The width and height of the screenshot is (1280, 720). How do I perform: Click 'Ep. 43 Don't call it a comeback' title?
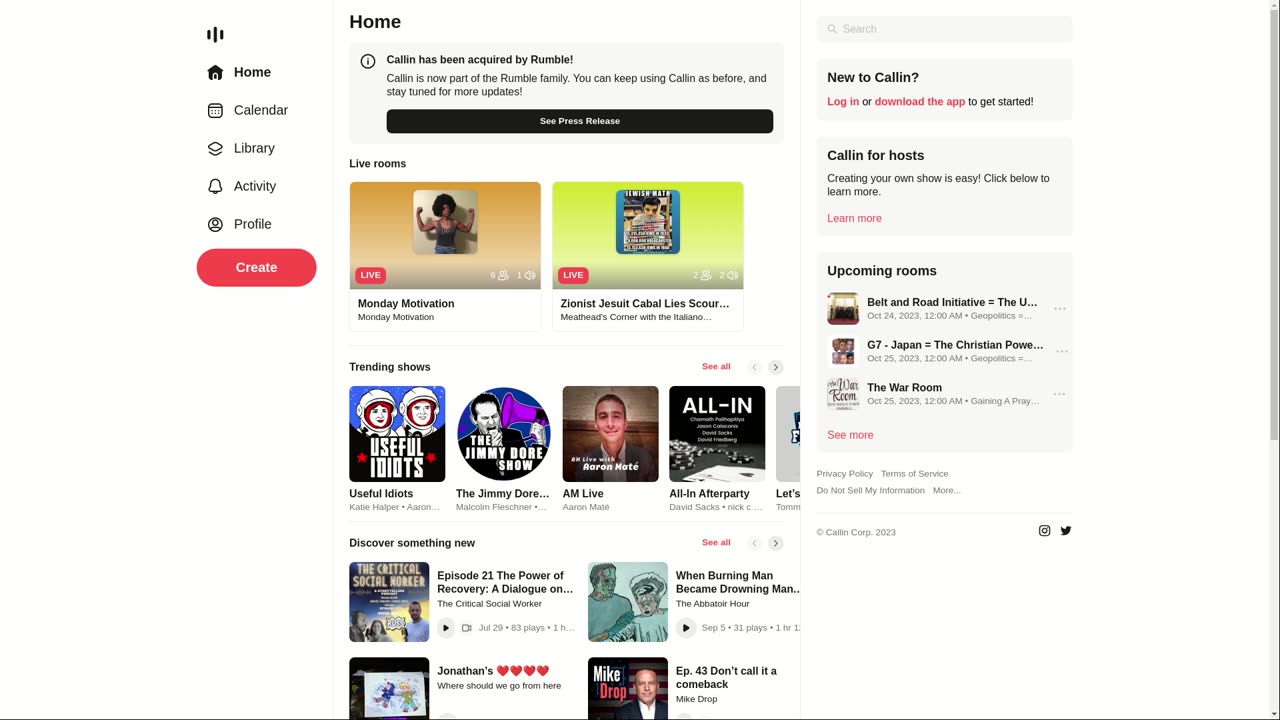pos(726,678)
